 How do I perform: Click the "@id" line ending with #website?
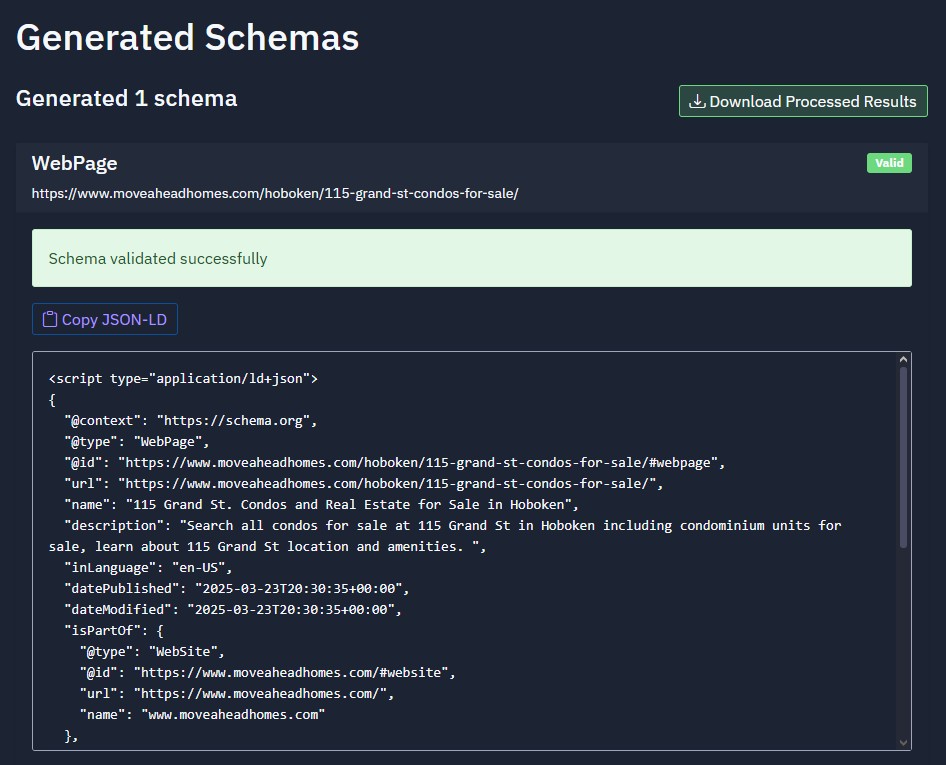click(x=267, y=673)
